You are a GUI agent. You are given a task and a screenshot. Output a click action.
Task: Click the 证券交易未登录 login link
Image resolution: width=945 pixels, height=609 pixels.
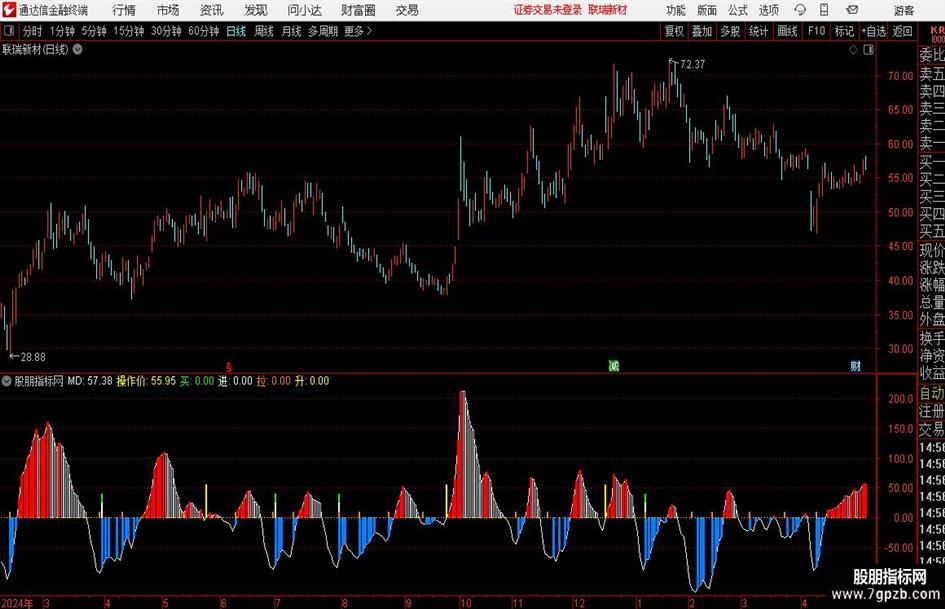pos(548,10)
